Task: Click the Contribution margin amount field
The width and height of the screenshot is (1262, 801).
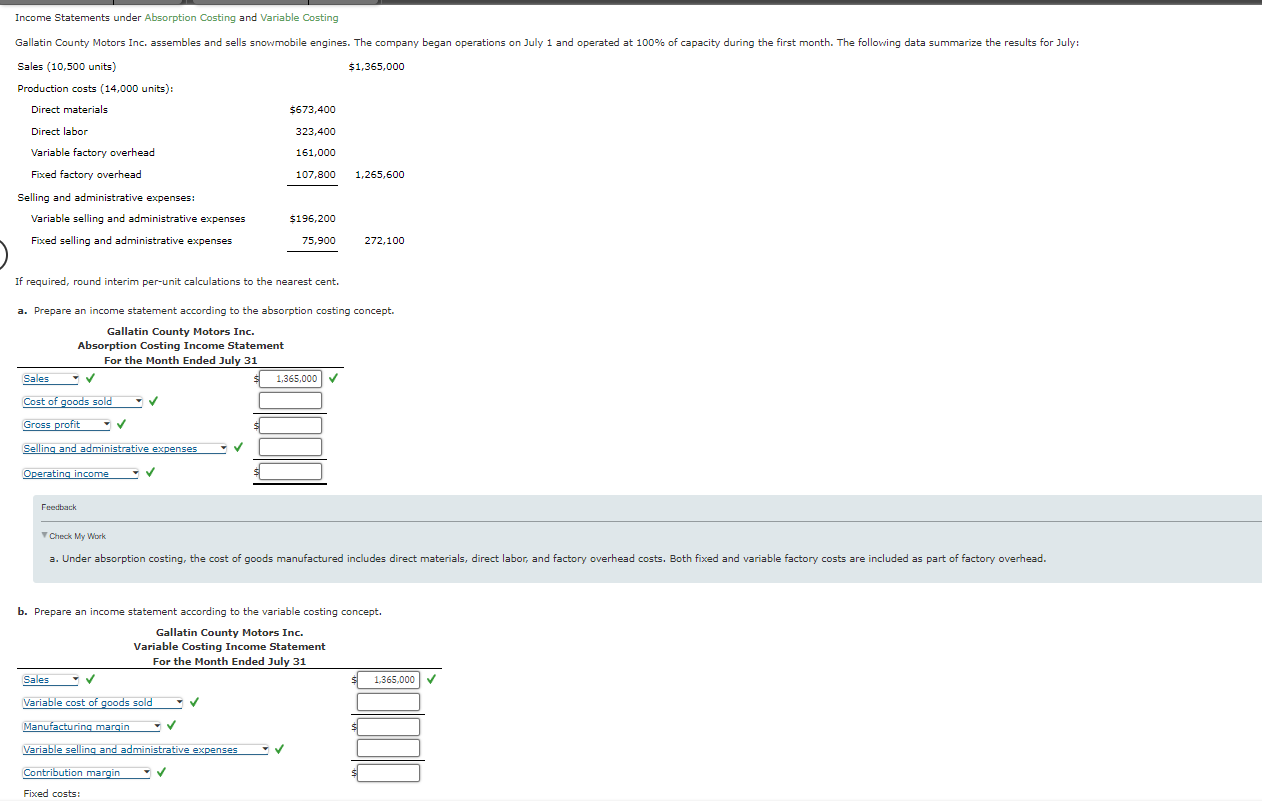Action: click(x=388, y=772)
